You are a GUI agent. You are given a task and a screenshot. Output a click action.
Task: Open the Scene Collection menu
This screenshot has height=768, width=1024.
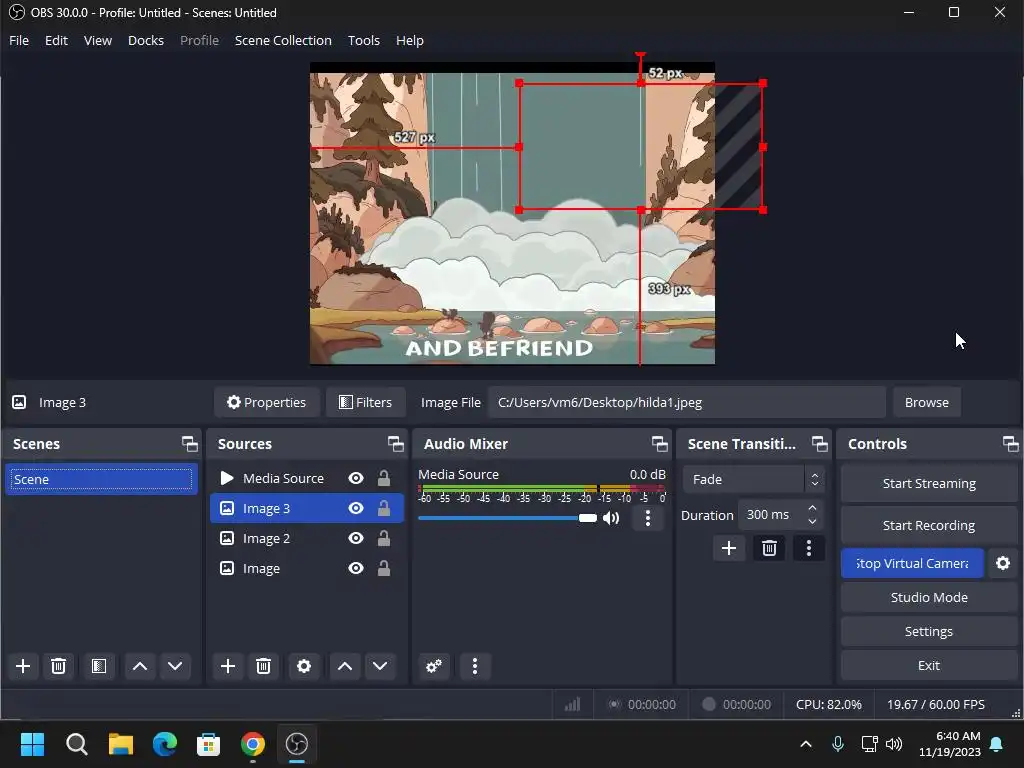tap(283, 40)
